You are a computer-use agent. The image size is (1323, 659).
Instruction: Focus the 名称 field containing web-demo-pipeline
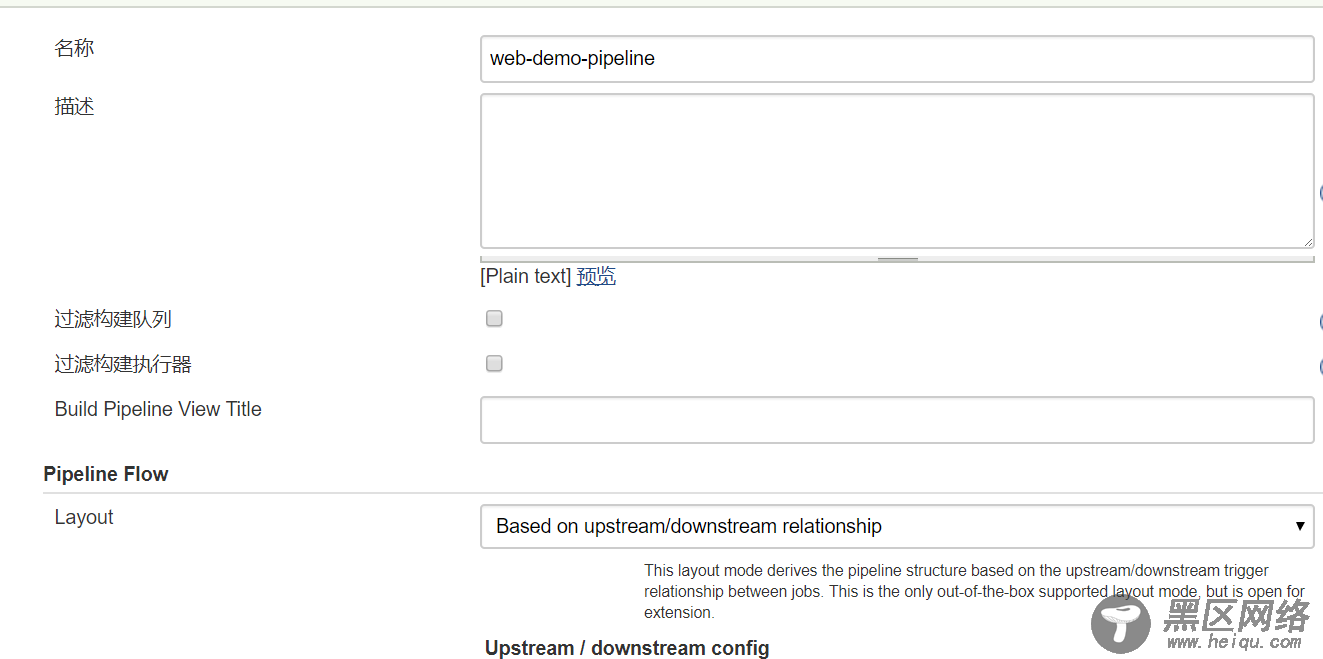(897, 59)
